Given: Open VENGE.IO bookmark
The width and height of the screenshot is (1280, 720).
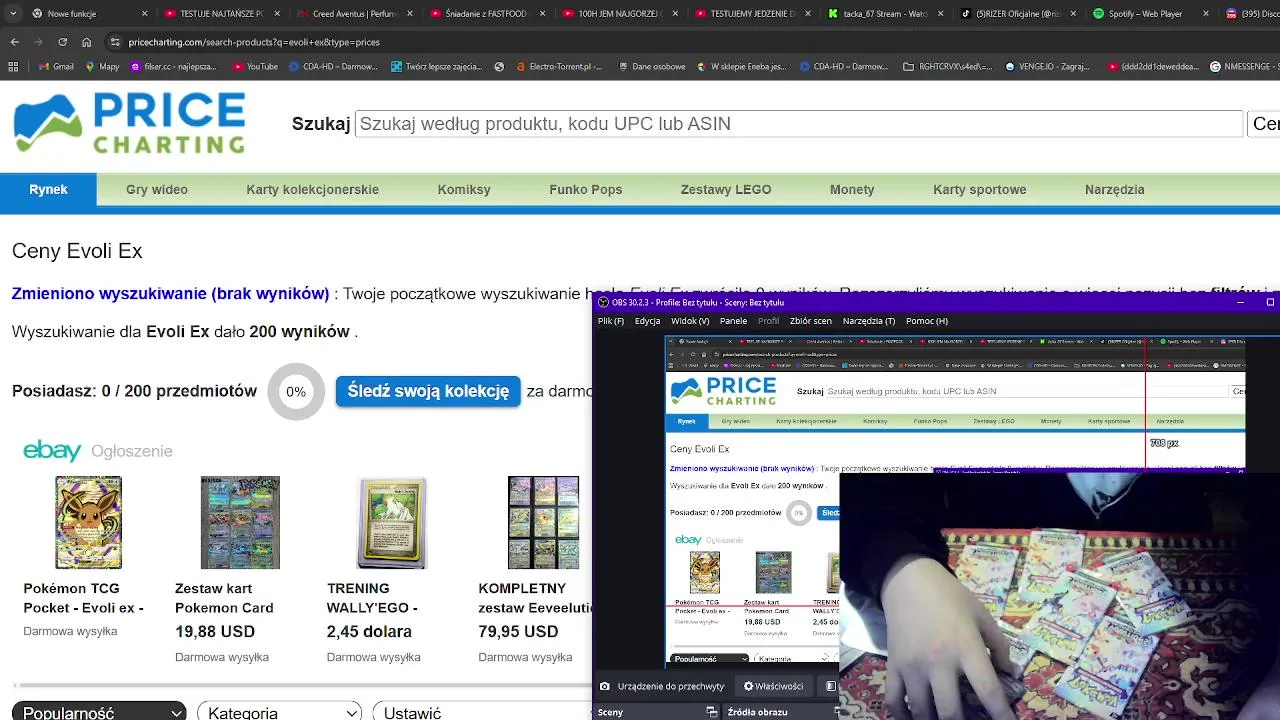Looking at the screenshot, I should 1047,67.
